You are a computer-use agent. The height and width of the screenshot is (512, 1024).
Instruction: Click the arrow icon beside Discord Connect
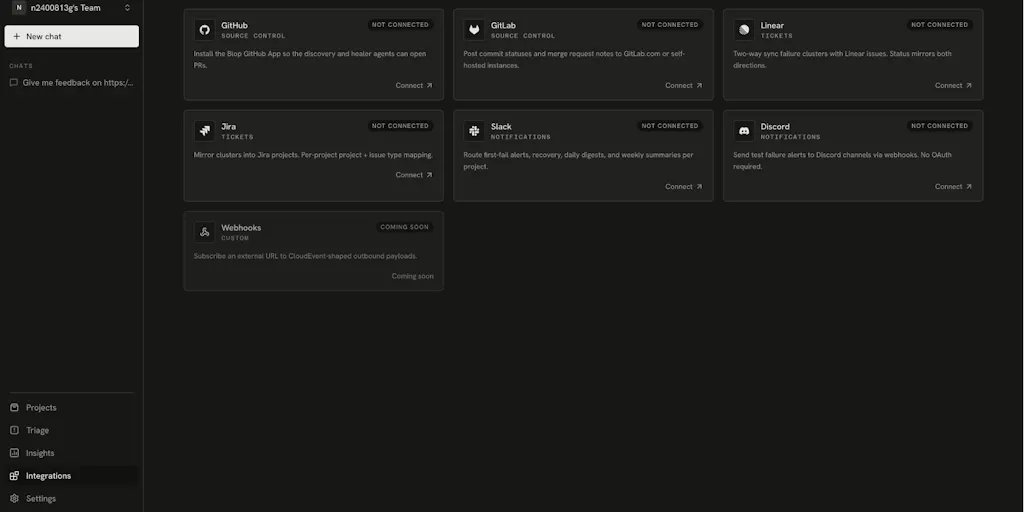point(968,187)
